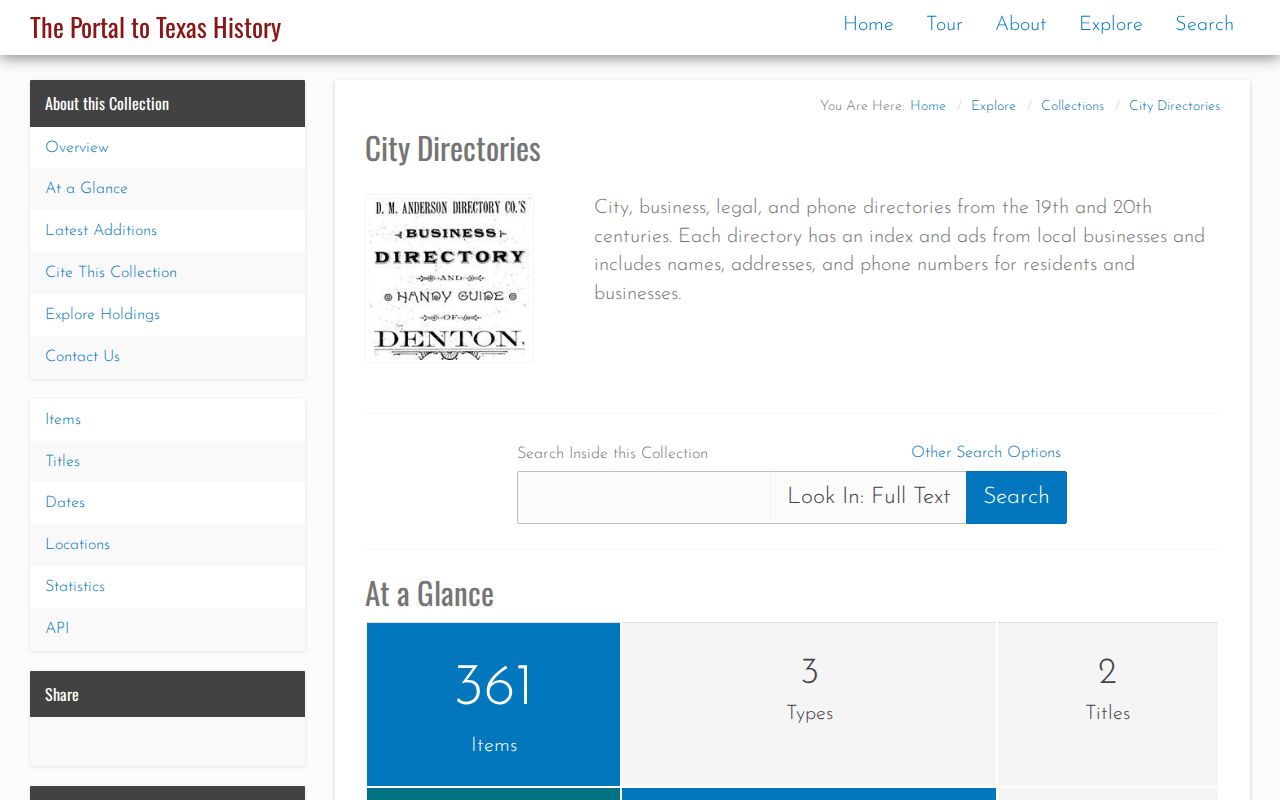
Task: Click the Explore breadcrumb link
Action: coord(993,106)
